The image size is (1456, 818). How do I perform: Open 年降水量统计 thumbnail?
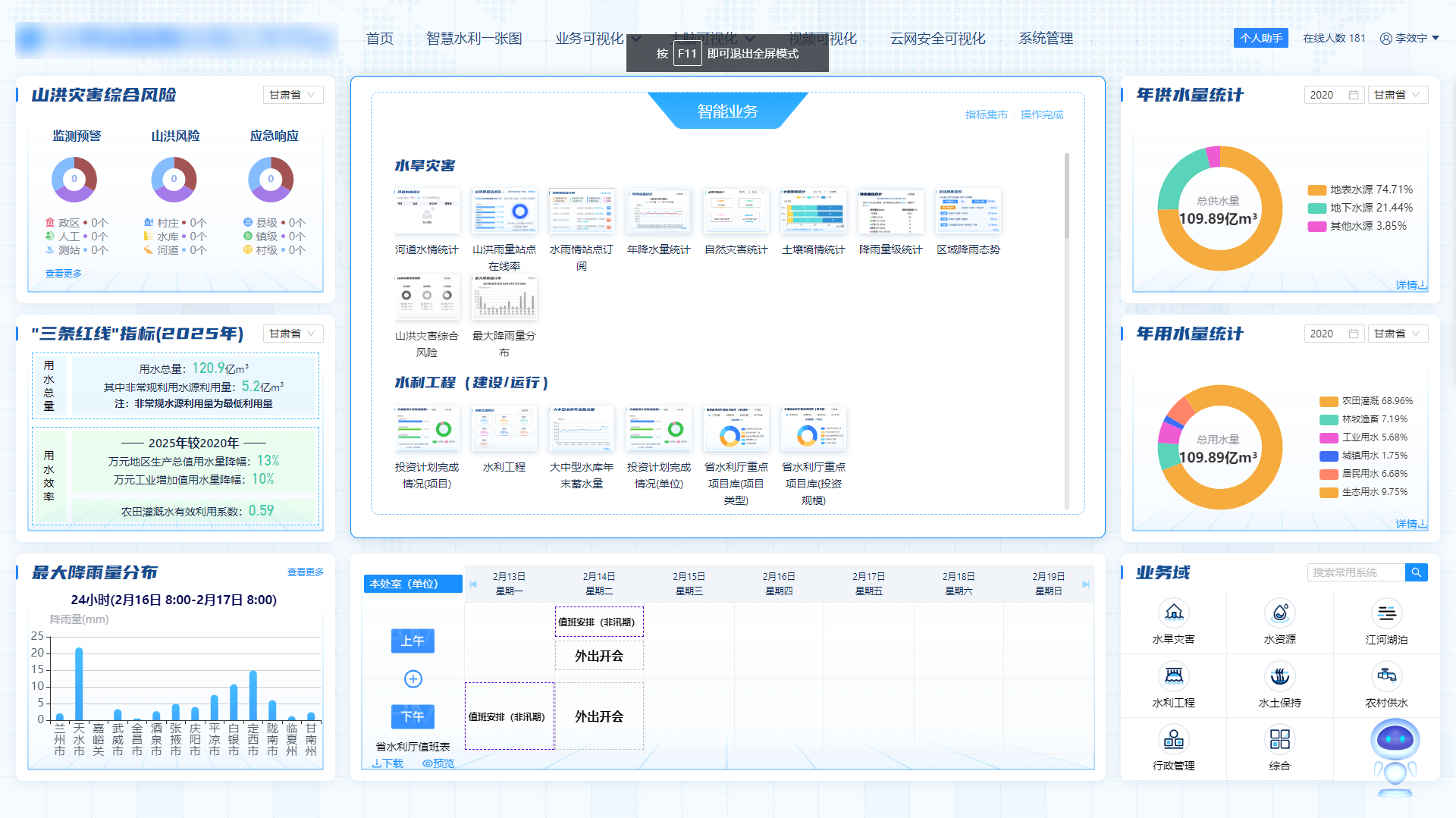659,210
